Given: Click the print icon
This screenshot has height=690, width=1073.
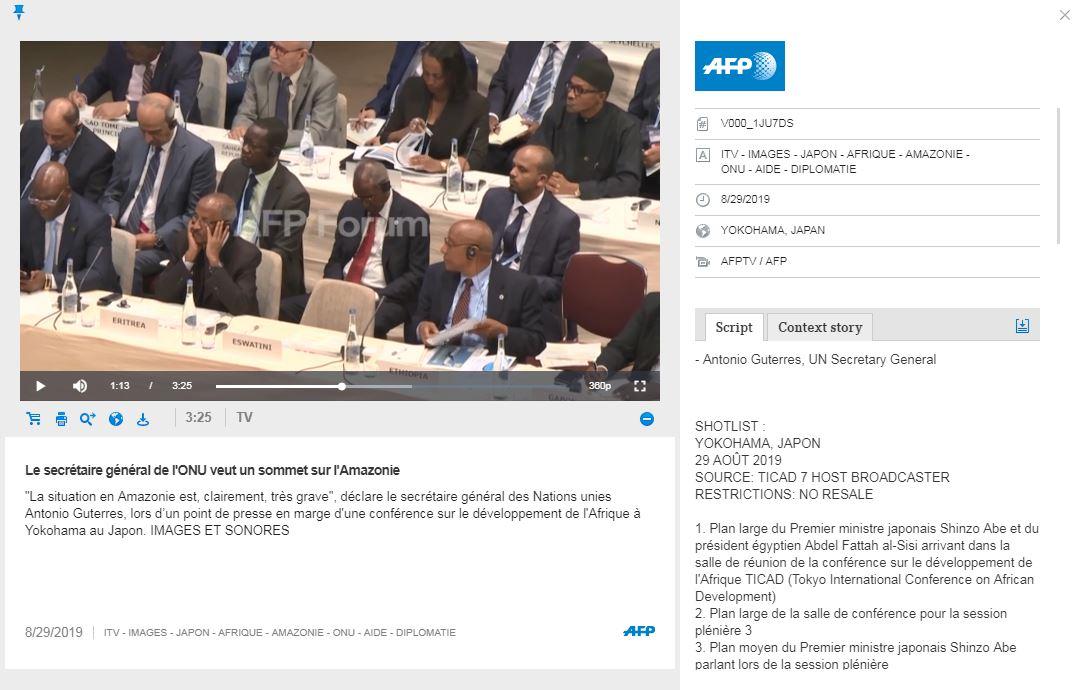Looking at the screenshot, I should pos(62,419).
